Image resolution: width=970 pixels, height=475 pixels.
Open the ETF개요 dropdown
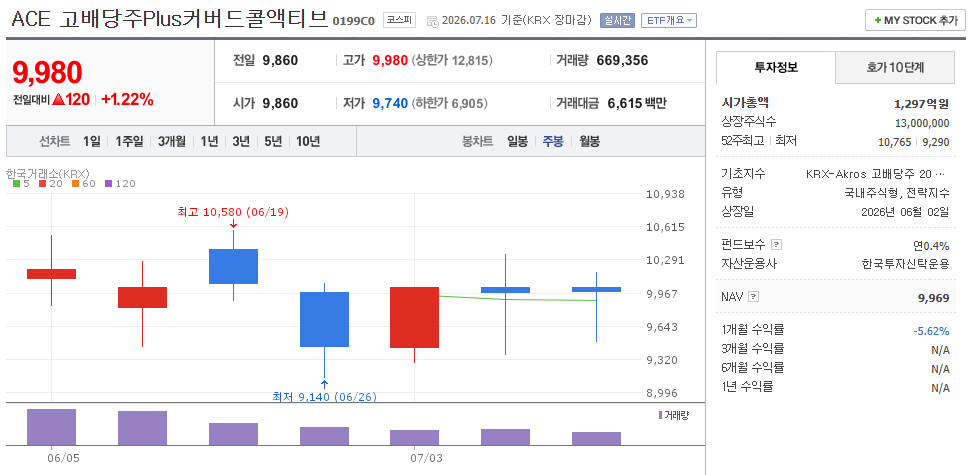[x=669, y=20]
